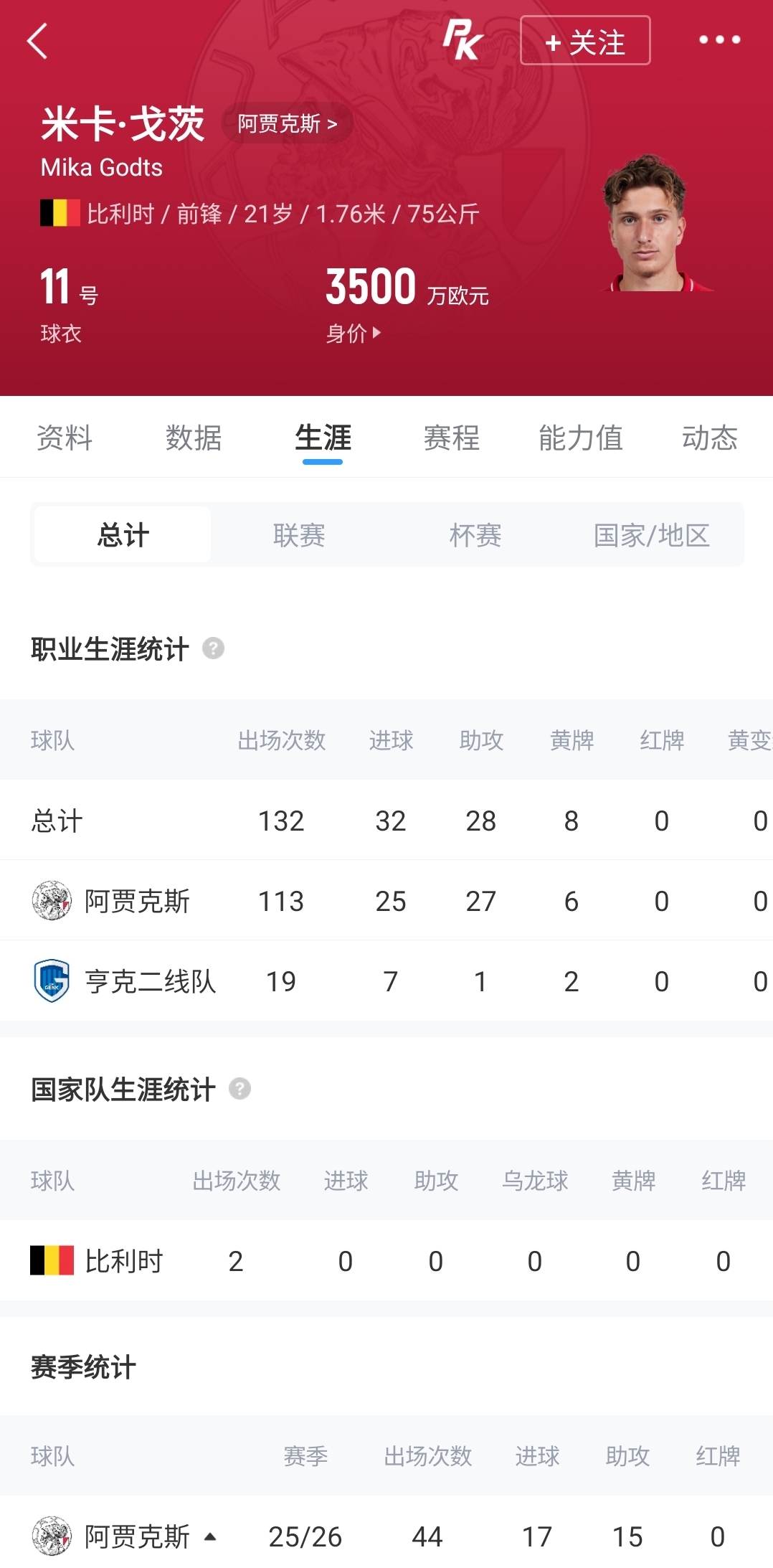Screen dimensions: 773x1568
Task: Expand the 身价 market value details
Action: [x=354, y=334]
